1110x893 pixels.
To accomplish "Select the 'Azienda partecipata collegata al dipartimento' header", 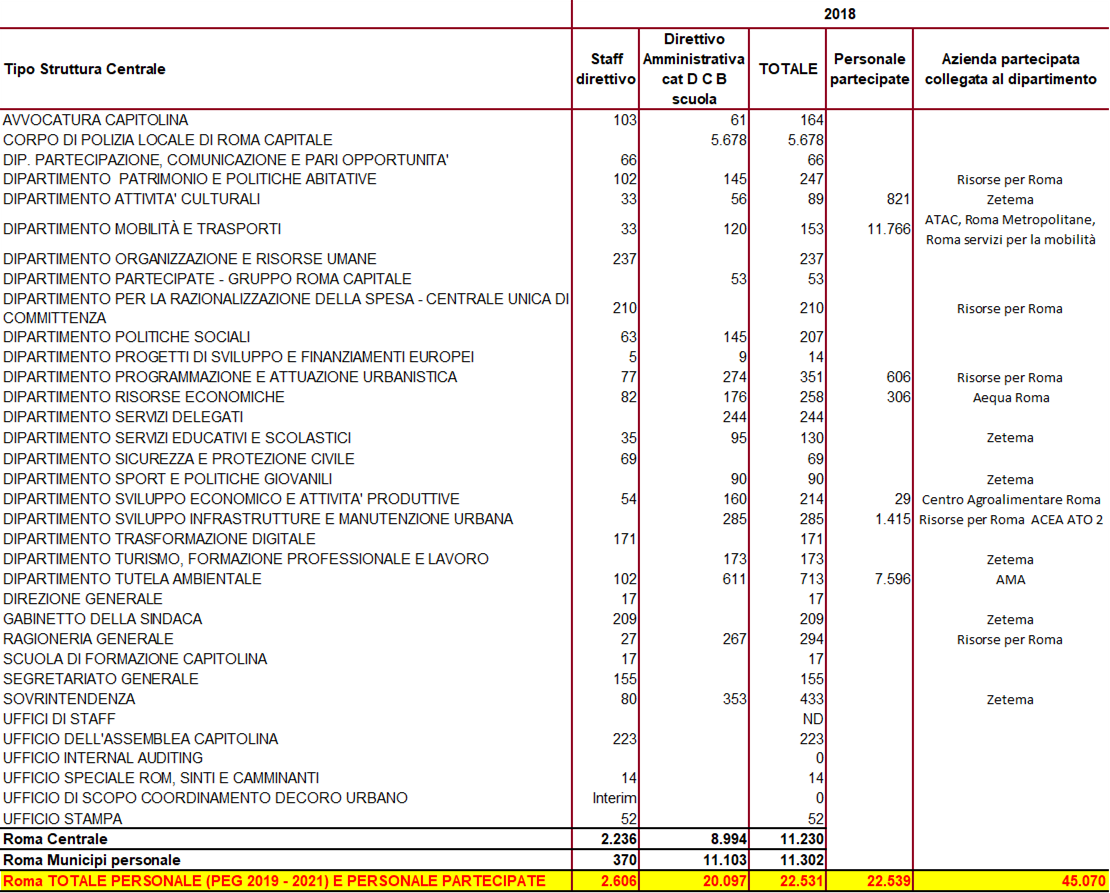I will 1010,69.
